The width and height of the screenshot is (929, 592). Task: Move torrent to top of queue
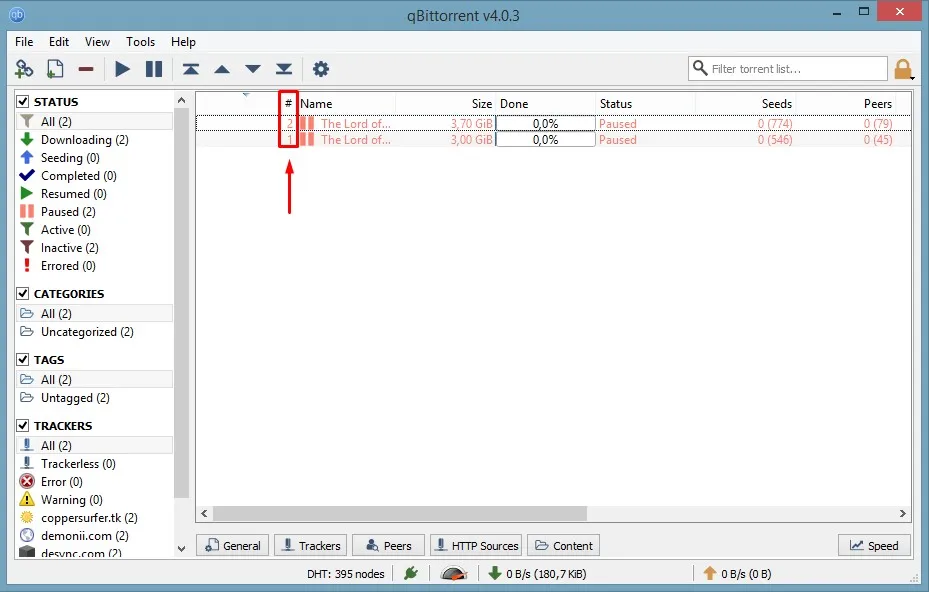click(x=191, y=69)
